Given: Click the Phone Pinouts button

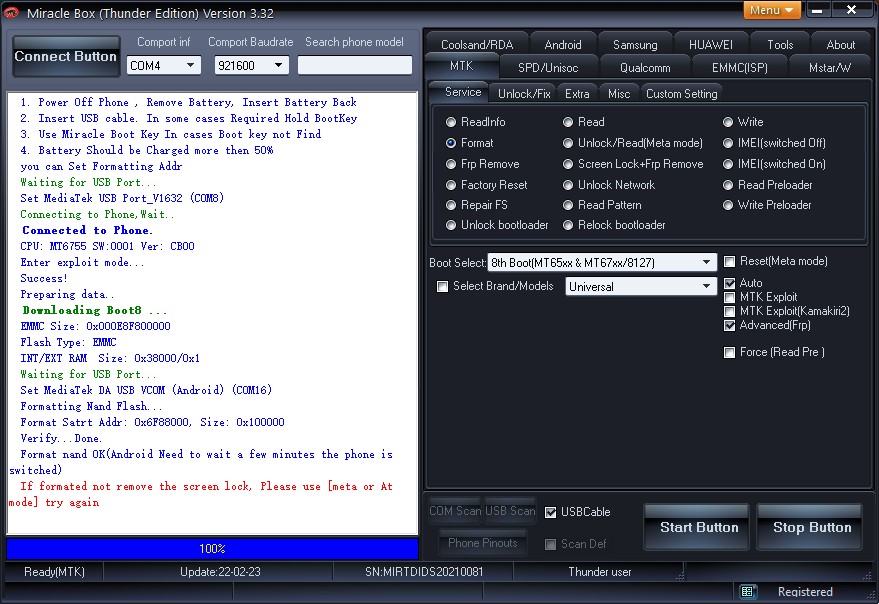Looking at the screenshot, I should click(x=483, y=542).
